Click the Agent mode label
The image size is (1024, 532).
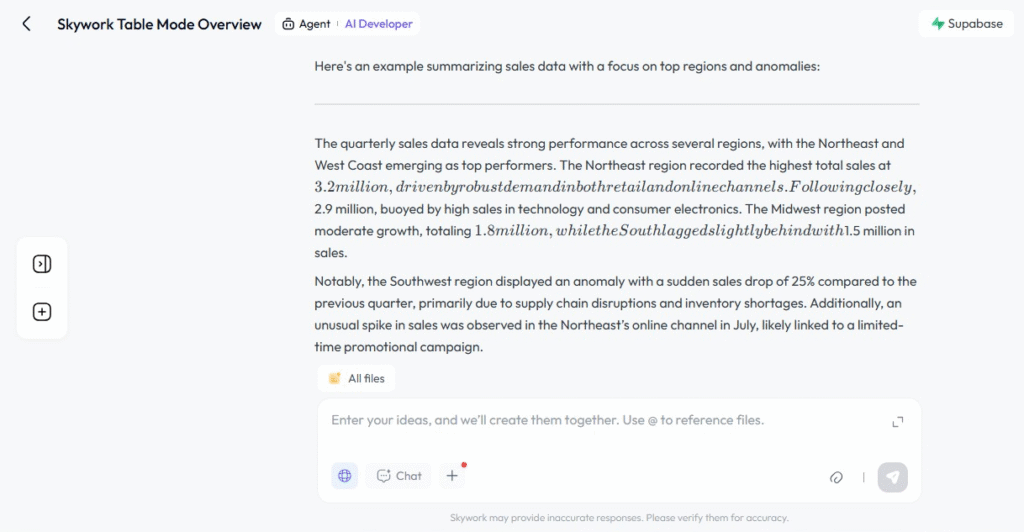(x=314, y=24)
